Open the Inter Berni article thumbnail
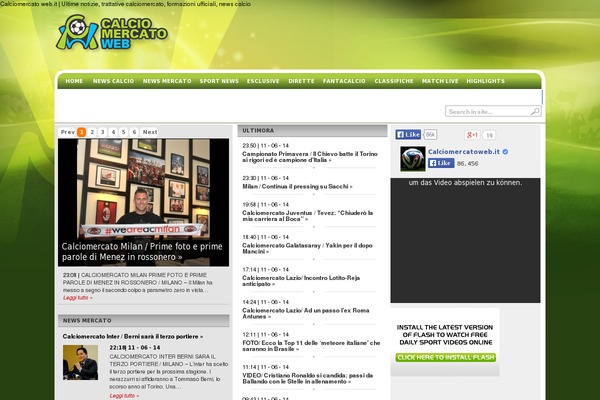 [80, 362]
